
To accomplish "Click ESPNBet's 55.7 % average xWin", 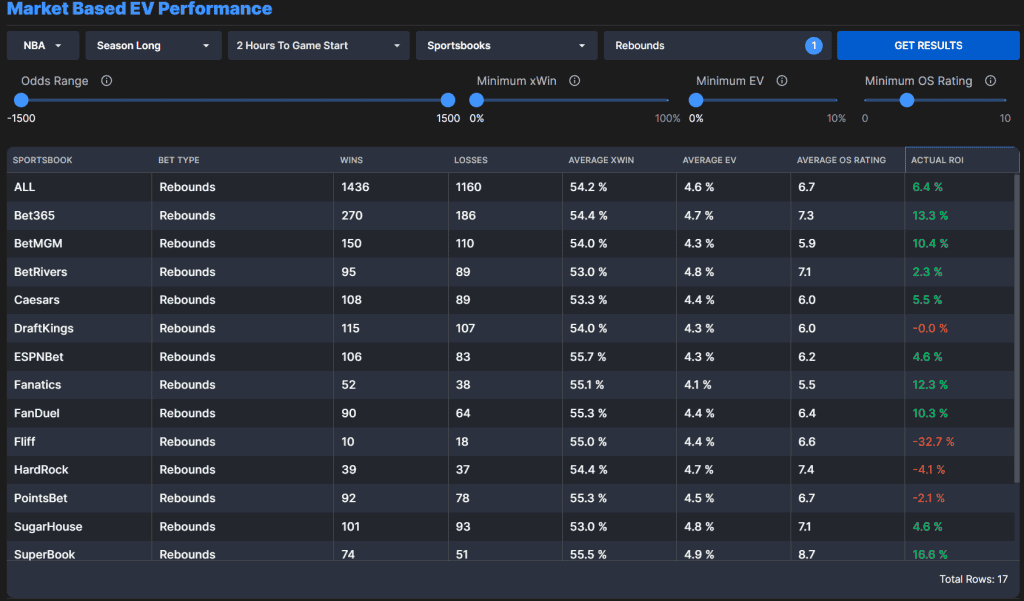I will click(x=588, y=357).
